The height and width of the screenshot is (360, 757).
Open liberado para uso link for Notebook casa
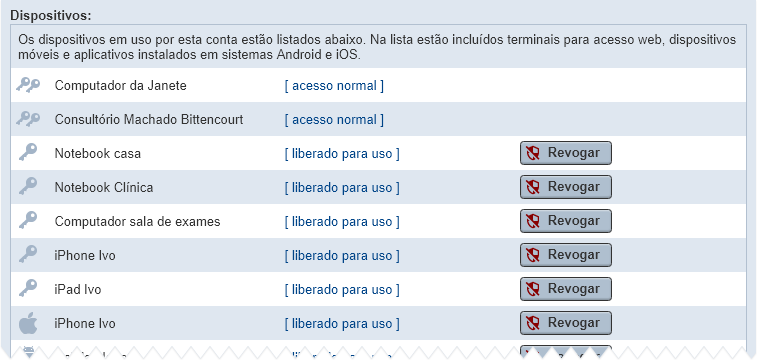click(x=342, y=154)
